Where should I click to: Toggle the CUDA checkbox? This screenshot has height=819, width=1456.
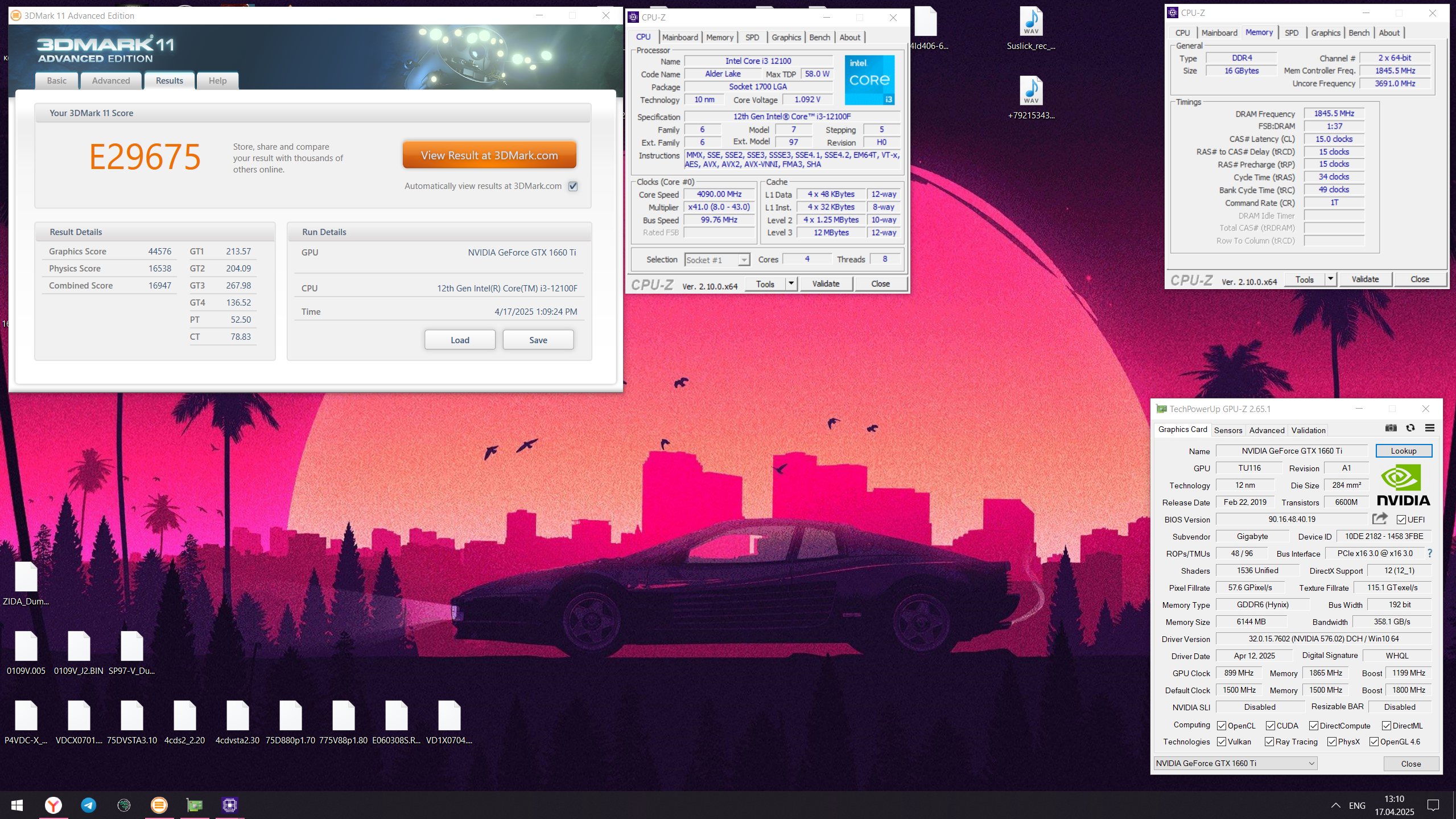(1271, 726)
